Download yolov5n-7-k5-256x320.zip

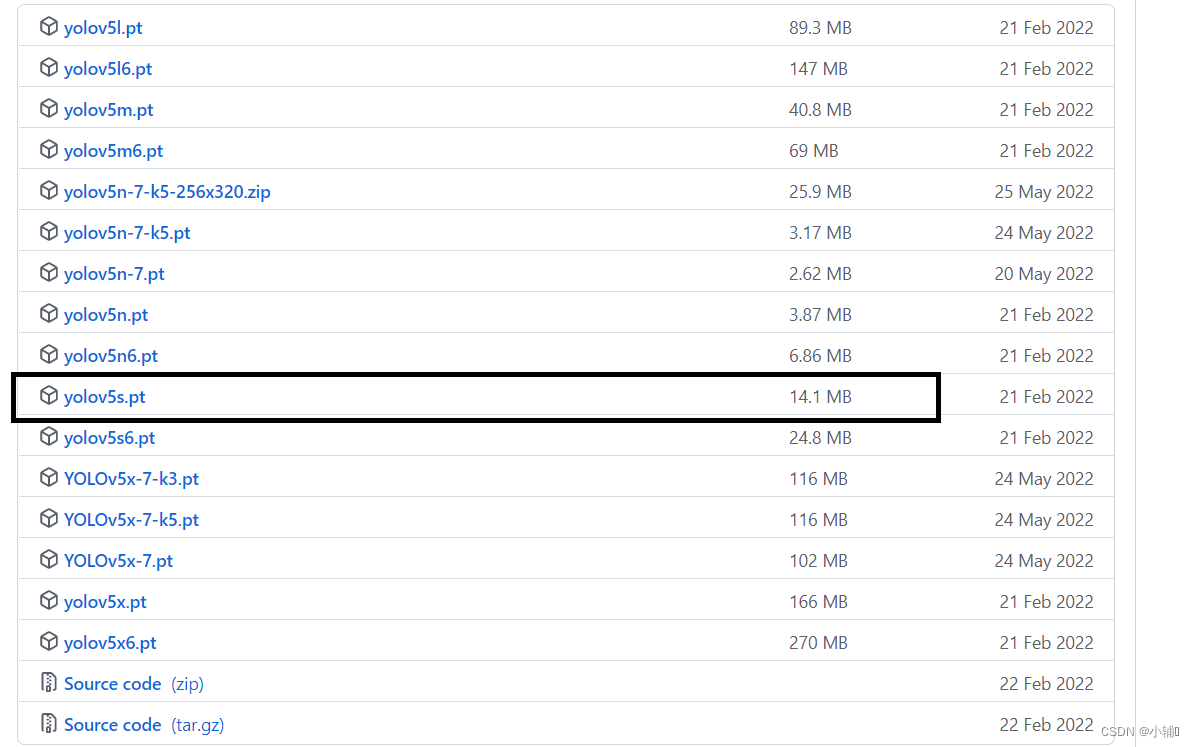pos(167,192)
